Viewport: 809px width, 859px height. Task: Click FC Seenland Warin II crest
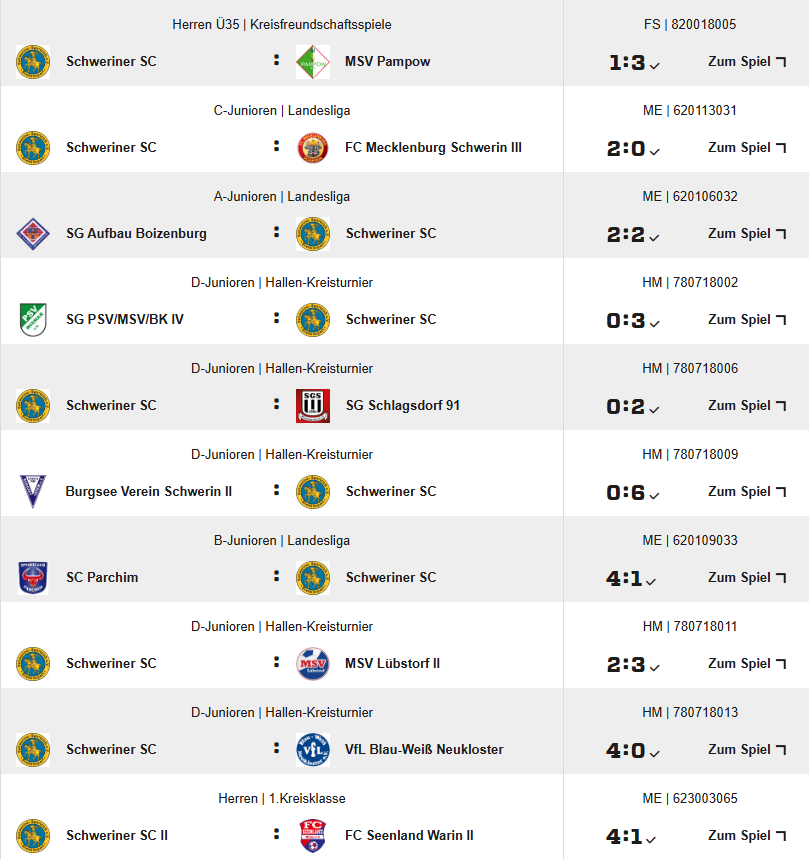(313, 836)
